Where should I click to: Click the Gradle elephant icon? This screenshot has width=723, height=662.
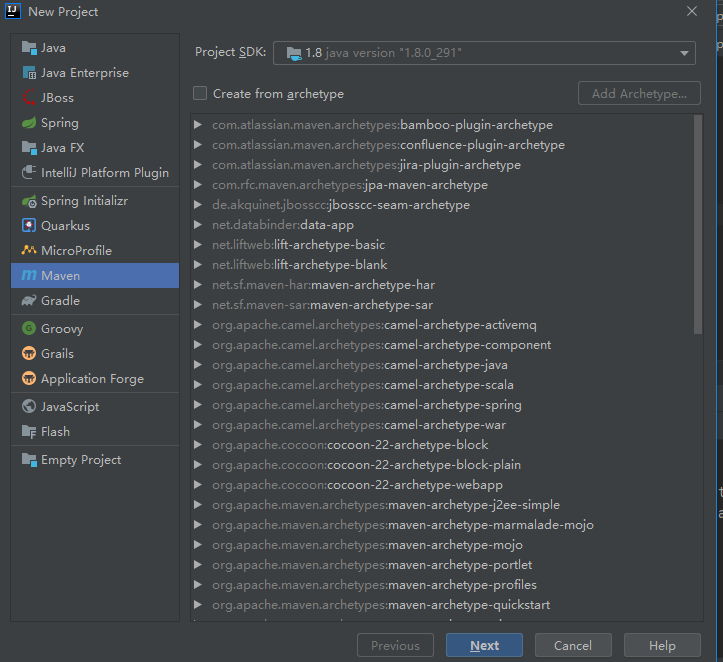tap(29, 301)
